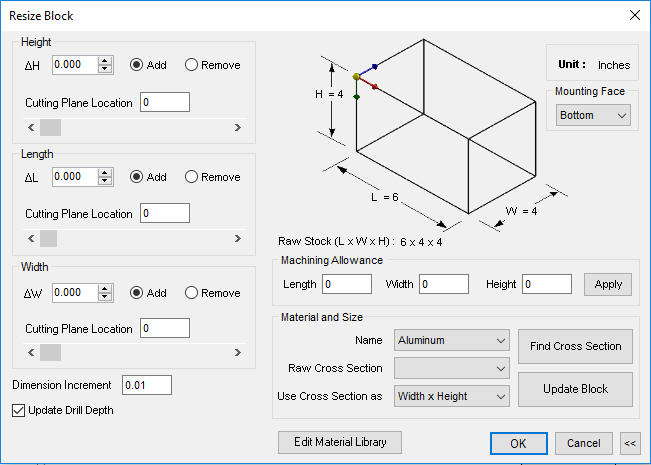Click the Height slider right arrow
Viewport: 651px width, 465px height.
(x=237, y=127)
